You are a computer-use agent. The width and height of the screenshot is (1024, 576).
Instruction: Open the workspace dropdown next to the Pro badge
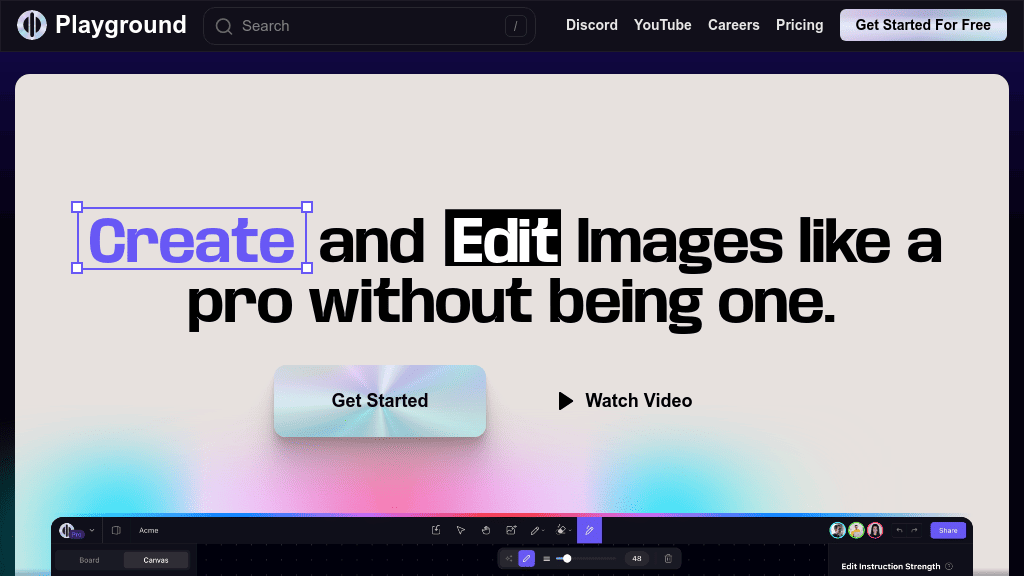(91, 530)
